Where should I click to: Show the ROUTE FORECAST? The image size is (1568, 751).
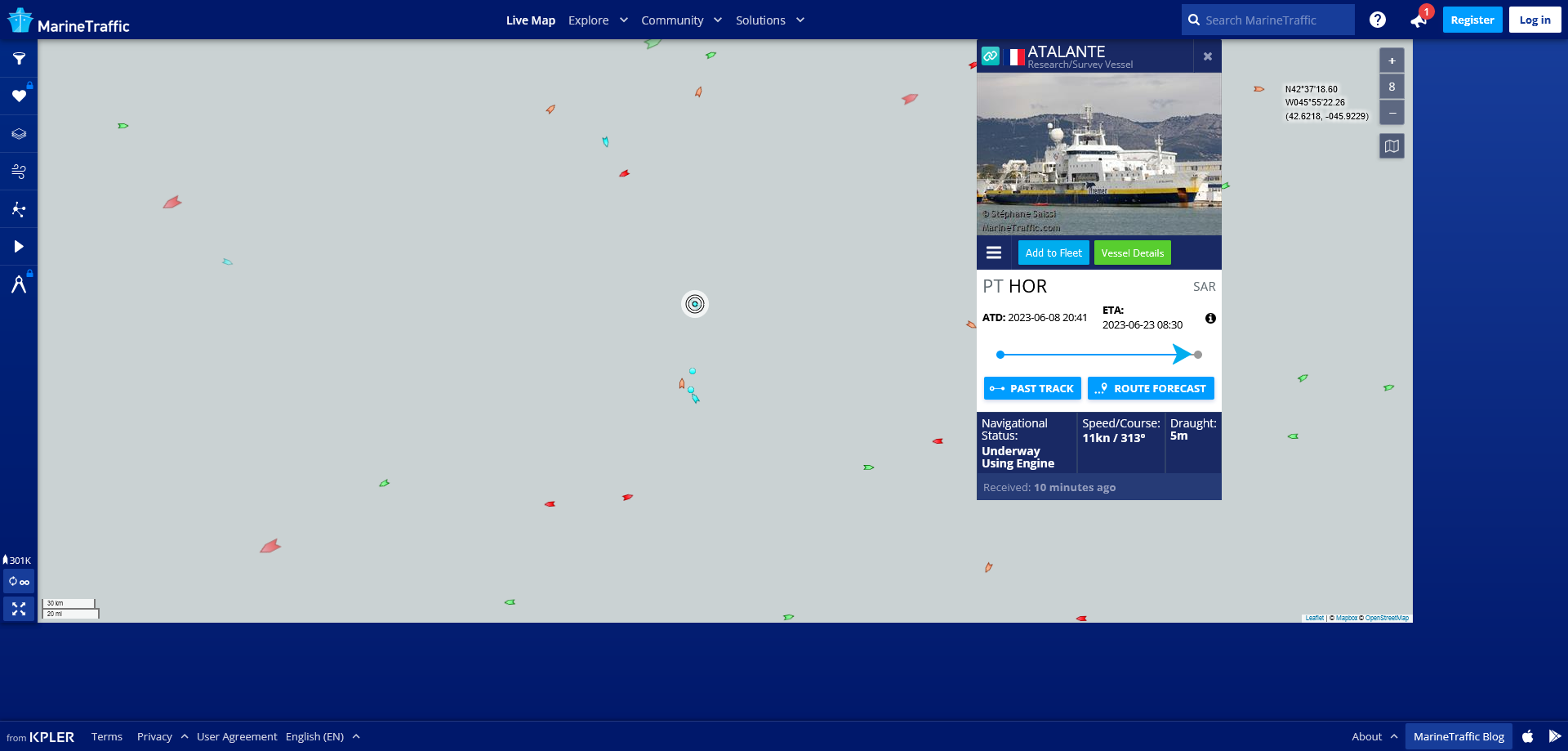click(1151, 388)
